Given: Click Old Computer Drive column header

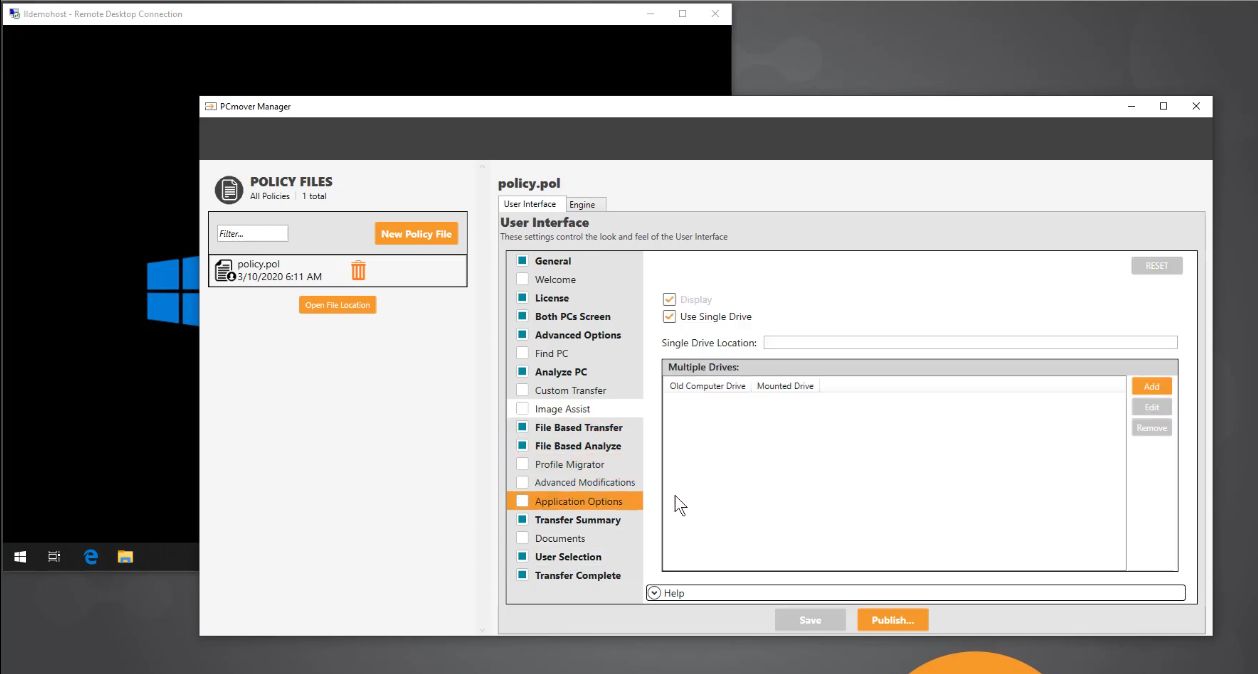Looking at the screenshot, I should (707, 386).
